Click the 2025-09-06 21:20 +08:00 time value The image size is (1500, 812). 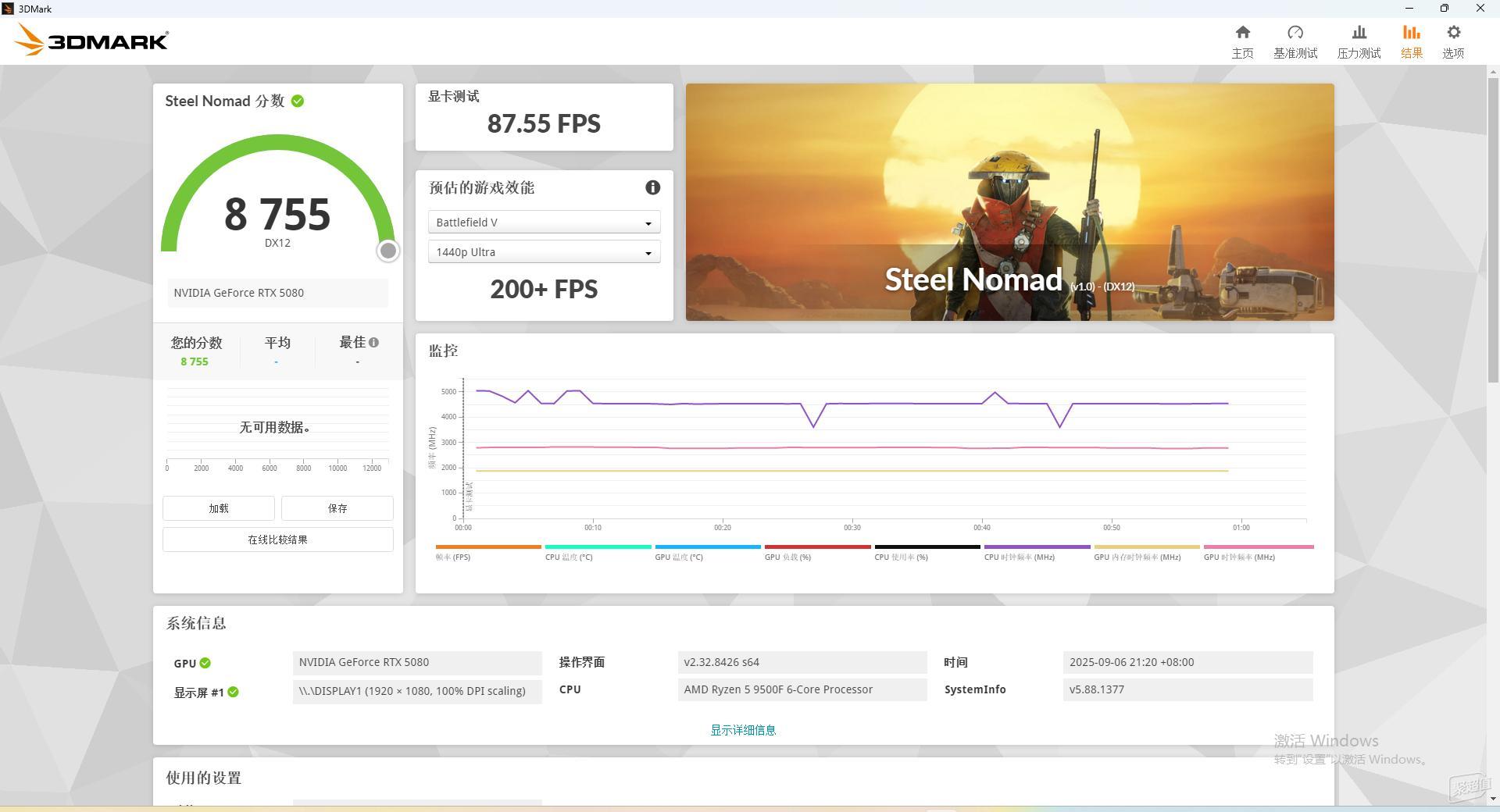1187,662
